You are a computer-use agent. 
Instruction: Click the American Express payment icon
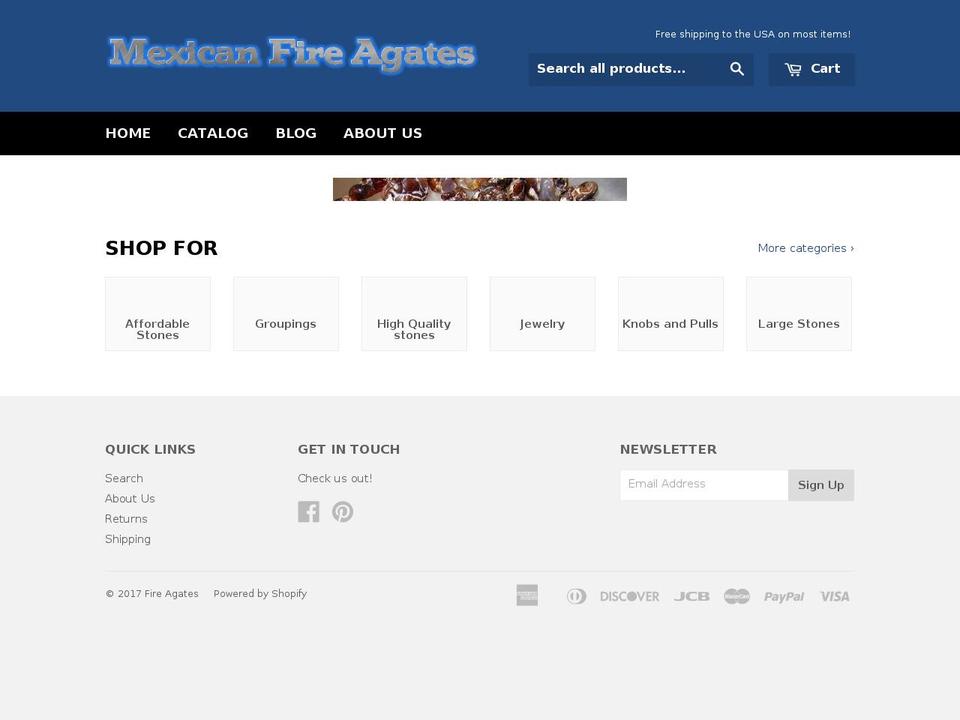(x=527, y=596)
